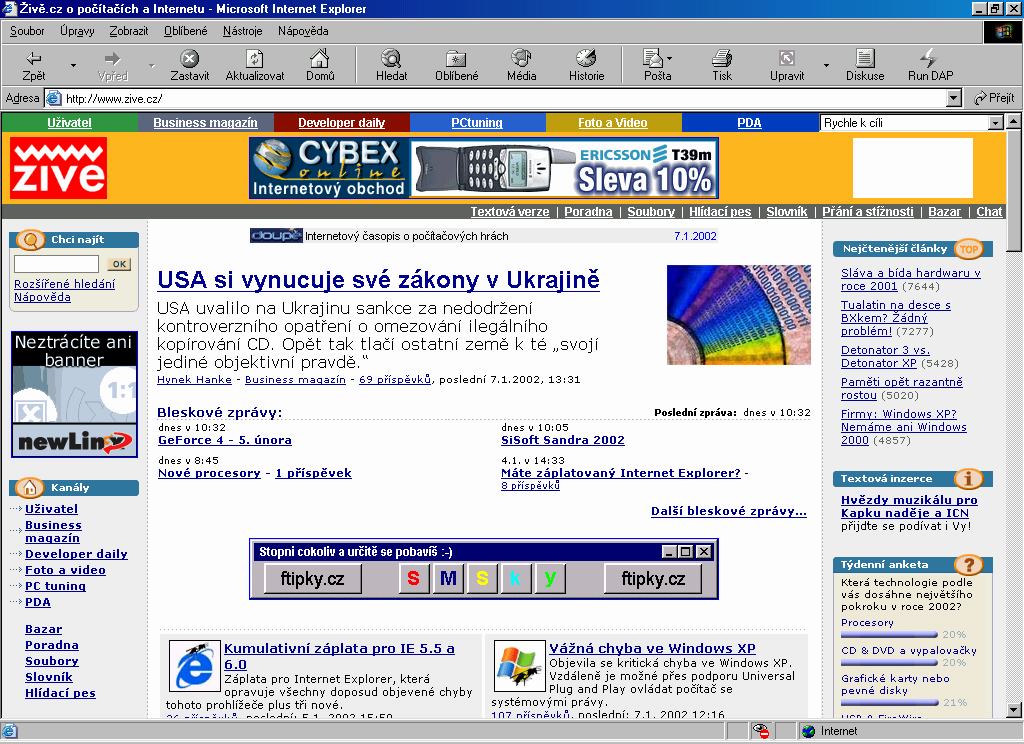Image resolution: width=1024 pixels, height=744 pixels.
Task: Open the GeForce 4 - 5. února news
Action: 225,440
